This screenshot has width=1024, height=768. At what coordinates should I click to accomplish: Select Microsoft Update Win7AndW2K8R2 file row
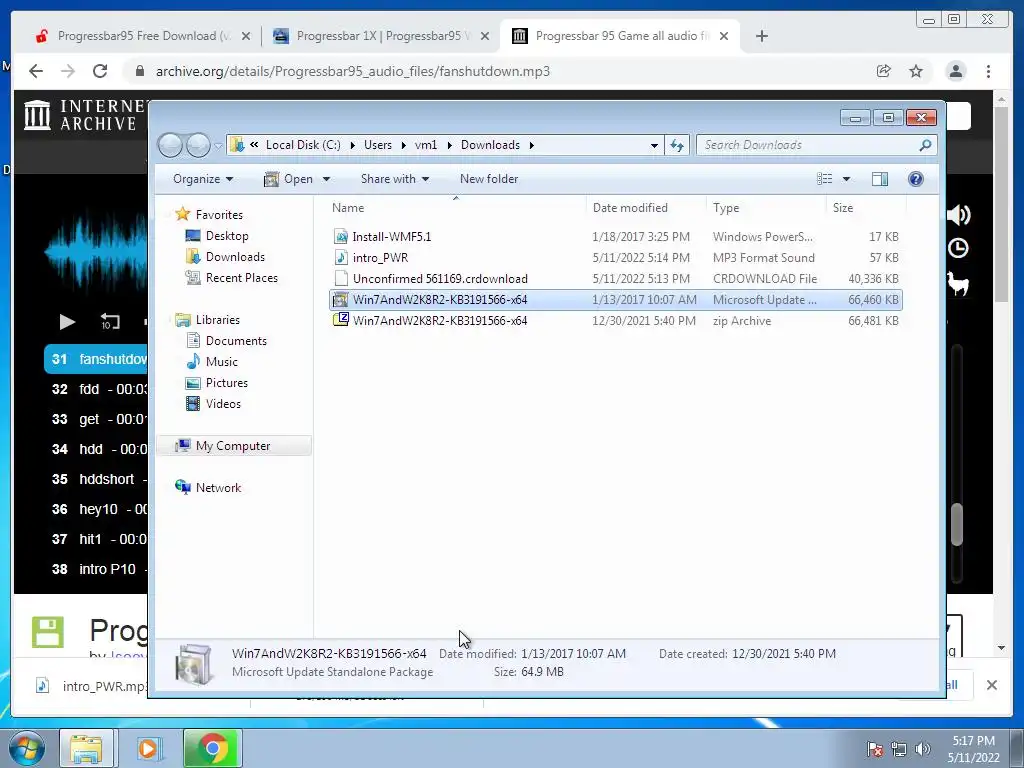pos(615,300)
